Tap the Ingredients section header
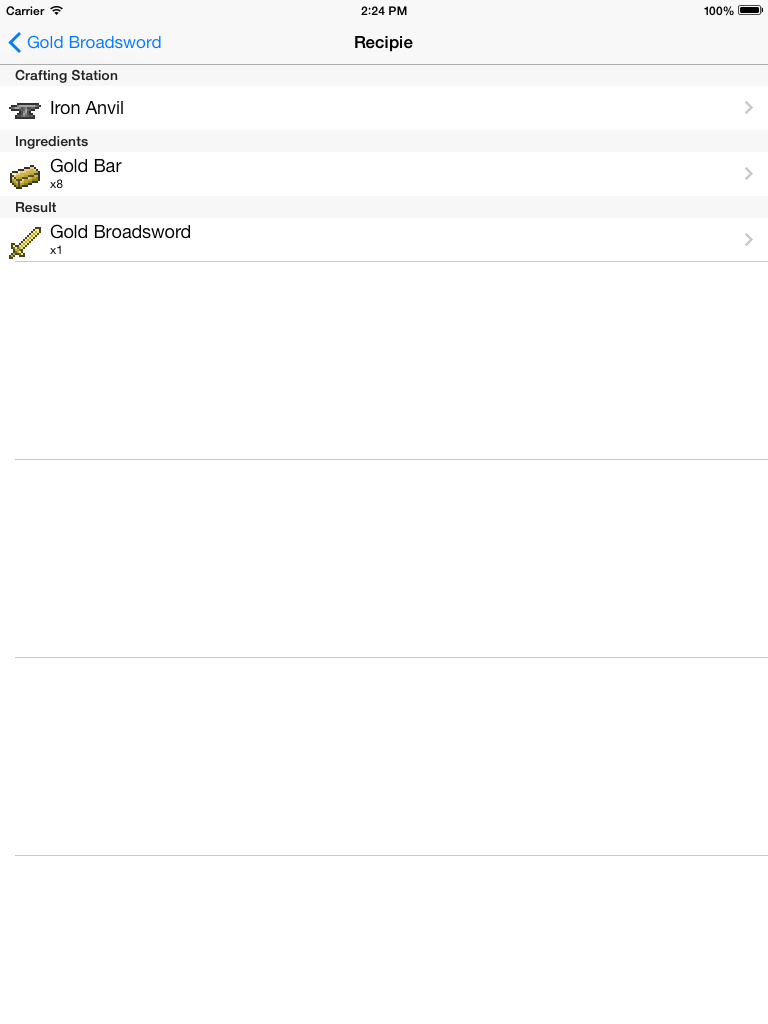The width and height of the screenshot is (768, 1024). click(52, 142)
